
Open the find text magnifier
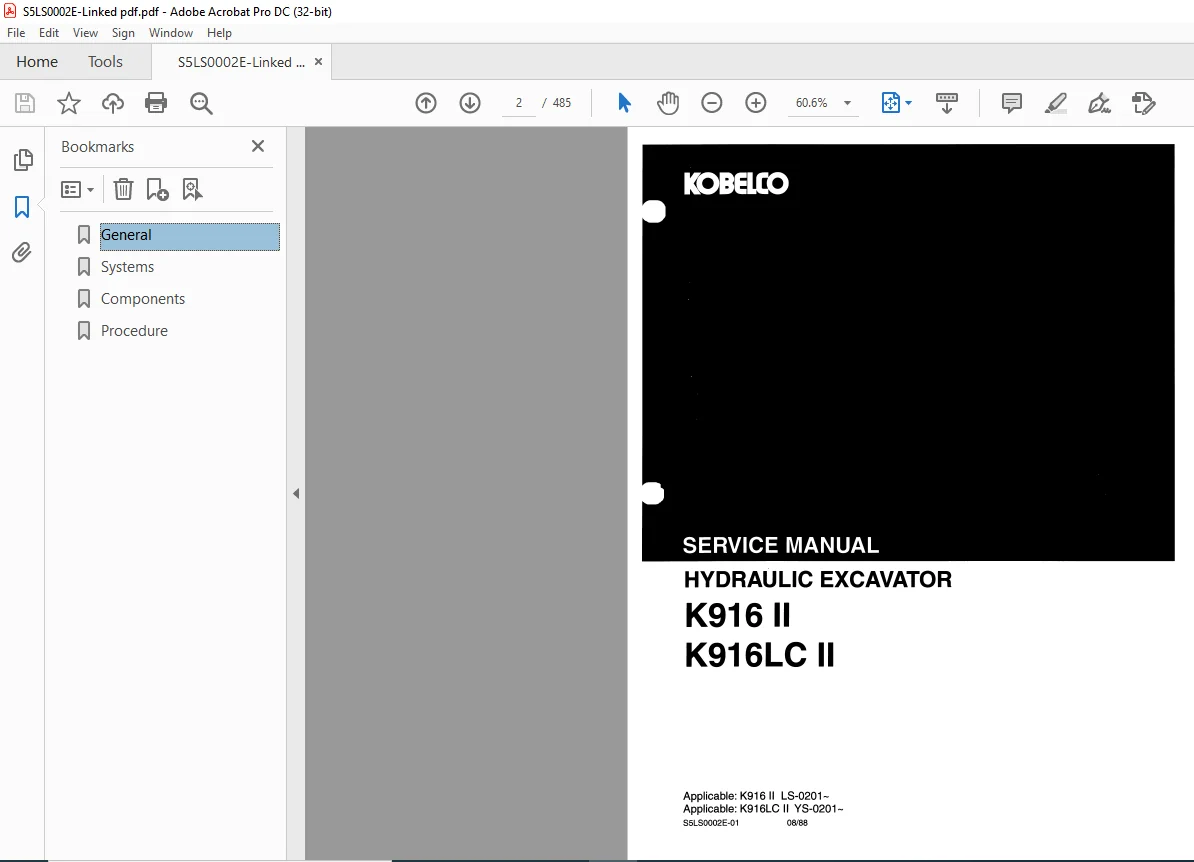201,103
